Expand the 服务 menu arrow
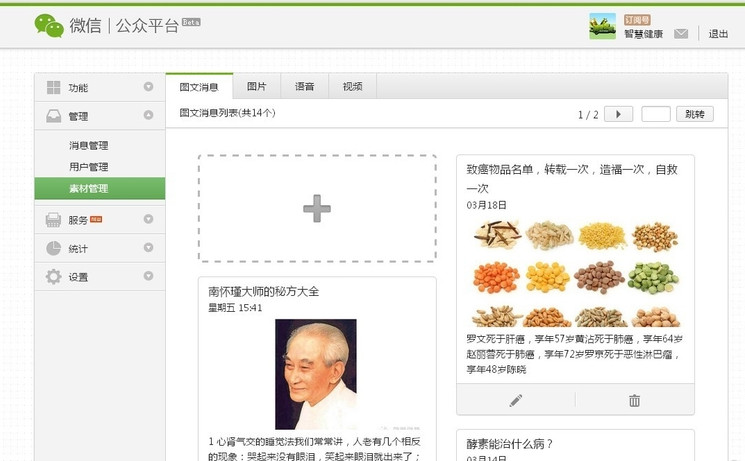The image size is (745, 461). coord(148,219)
